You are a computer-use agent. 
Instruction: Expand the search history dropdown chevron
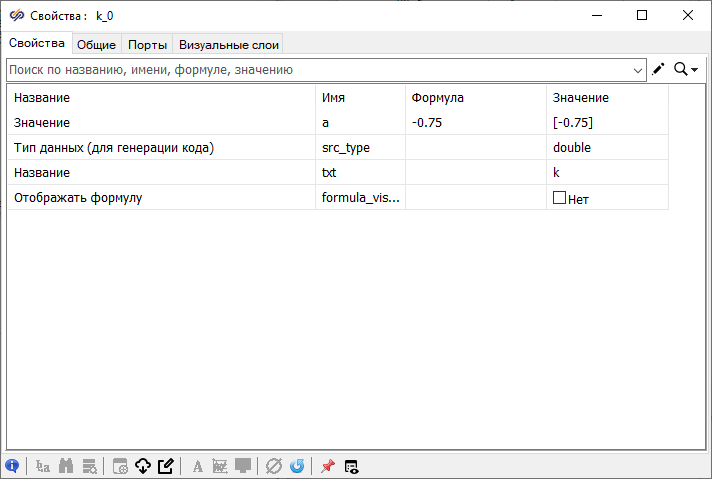[x=639, y=70]
